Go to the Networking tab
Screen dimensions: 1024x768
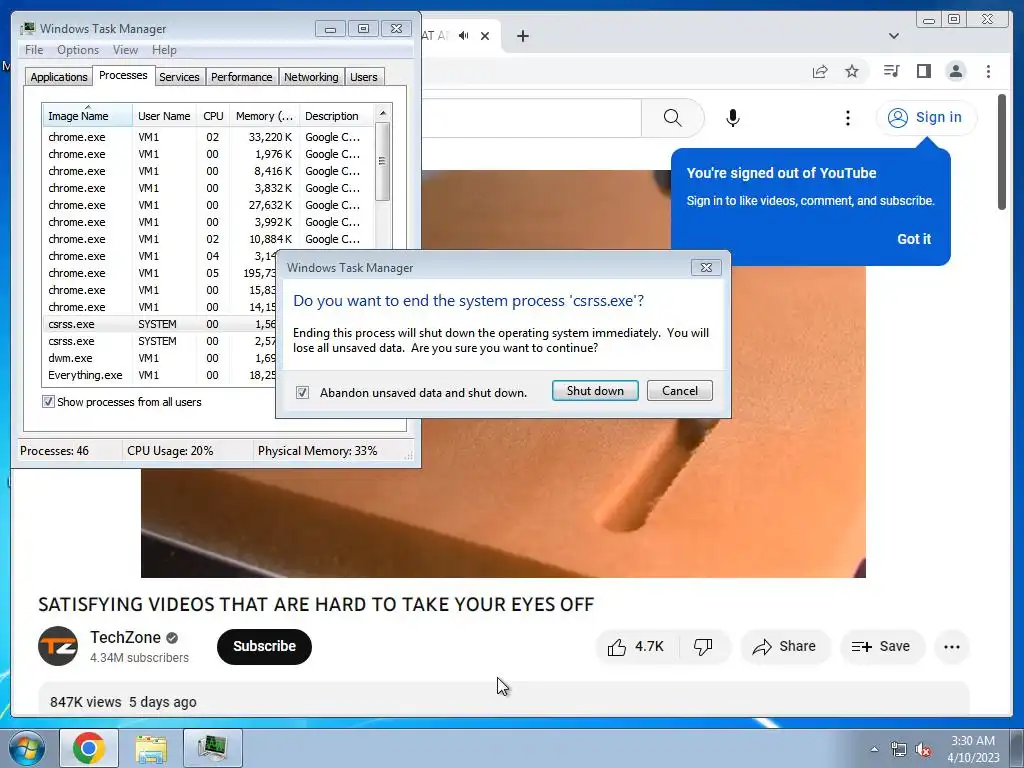(x=311, y=77)
